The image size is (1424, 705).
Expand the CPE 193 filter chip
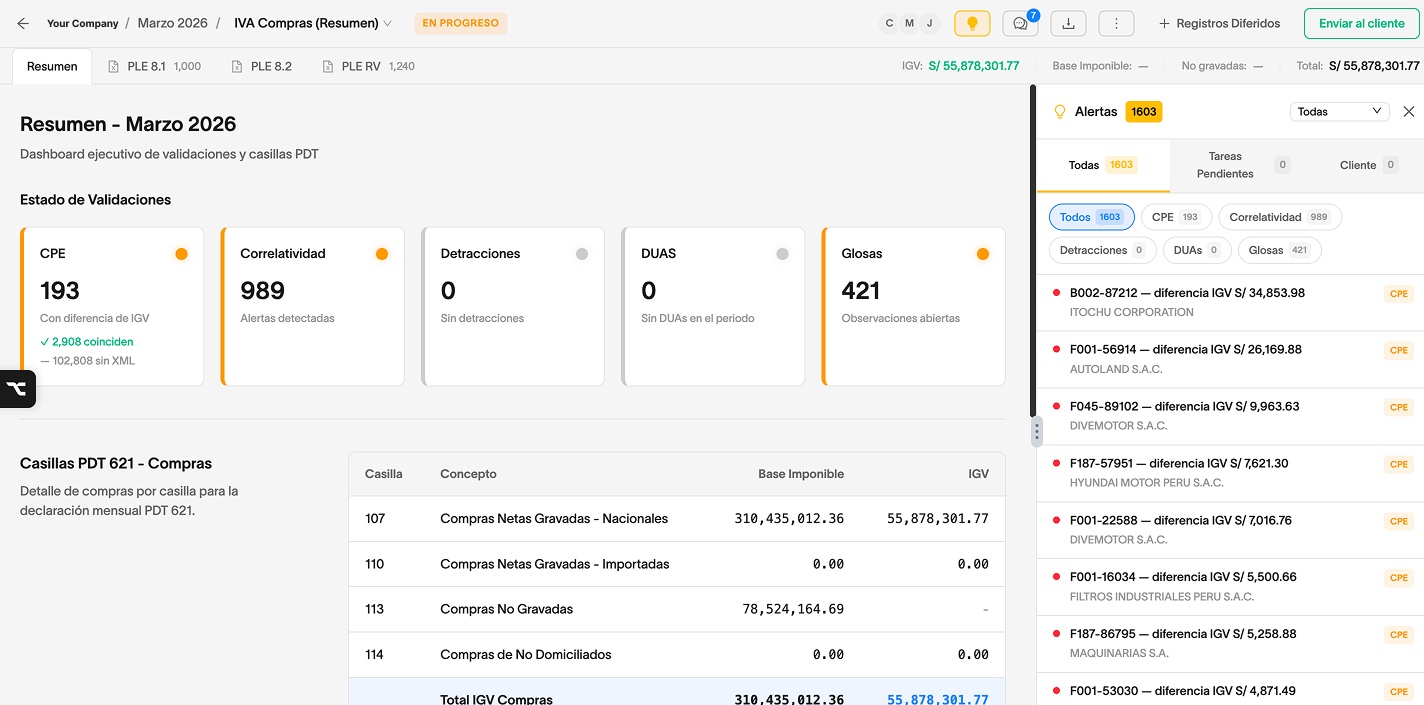tap(1176, 216)
